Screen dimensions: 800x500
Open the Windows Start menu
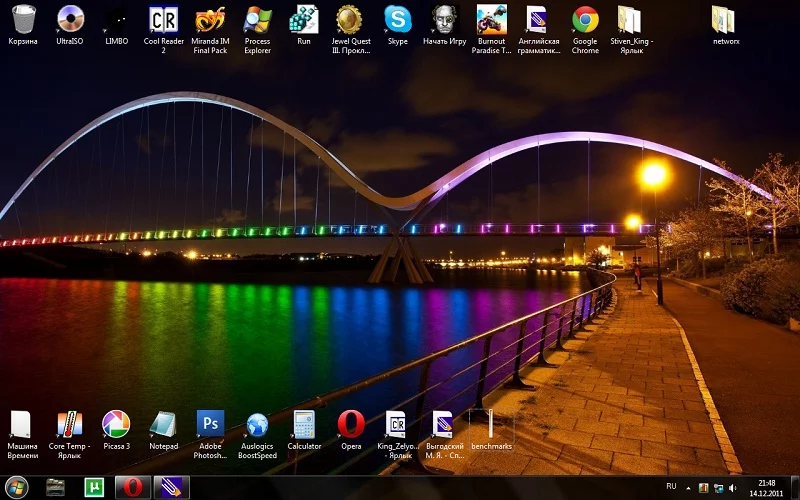point(16,487)
